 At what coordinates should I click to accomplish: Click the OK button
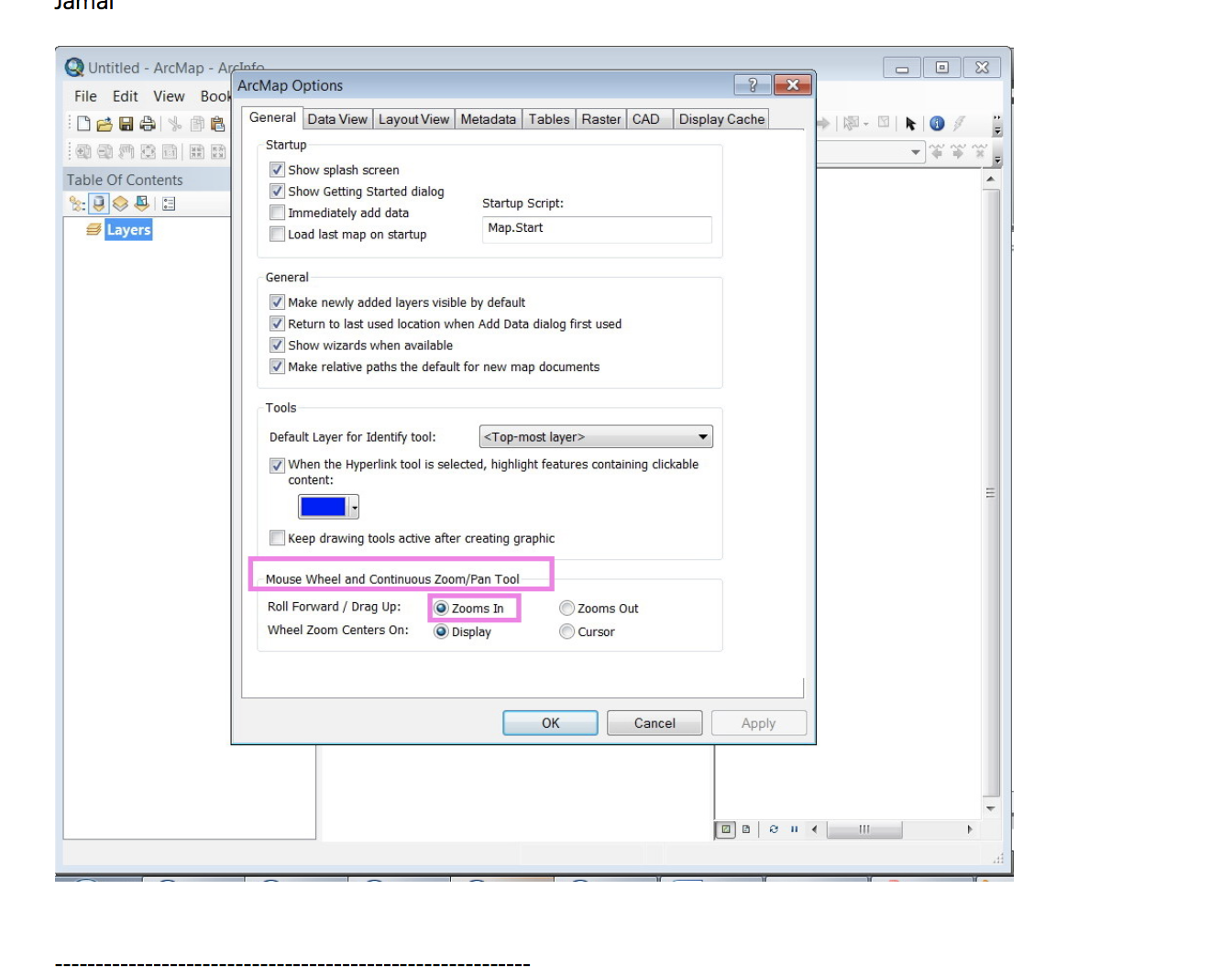coord(550,723)
